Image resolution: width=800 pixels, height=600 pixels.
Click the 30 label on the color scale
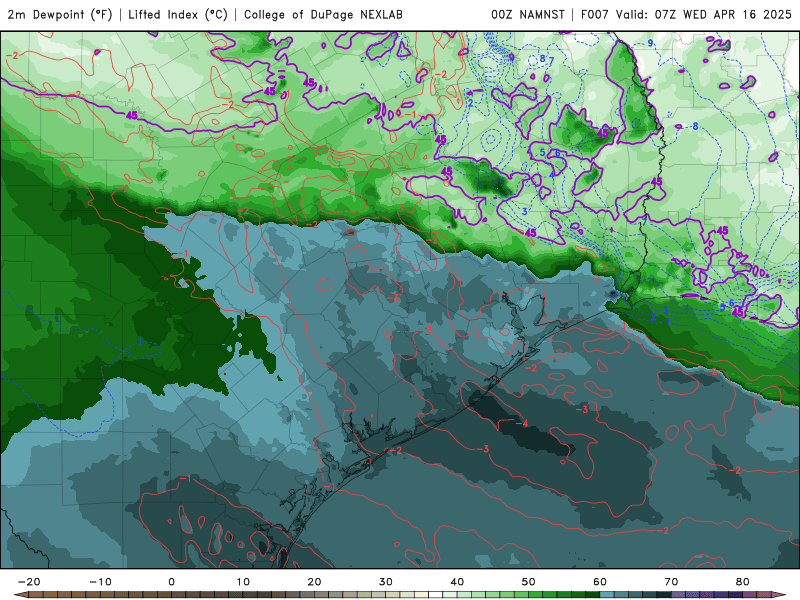(386, 582)
